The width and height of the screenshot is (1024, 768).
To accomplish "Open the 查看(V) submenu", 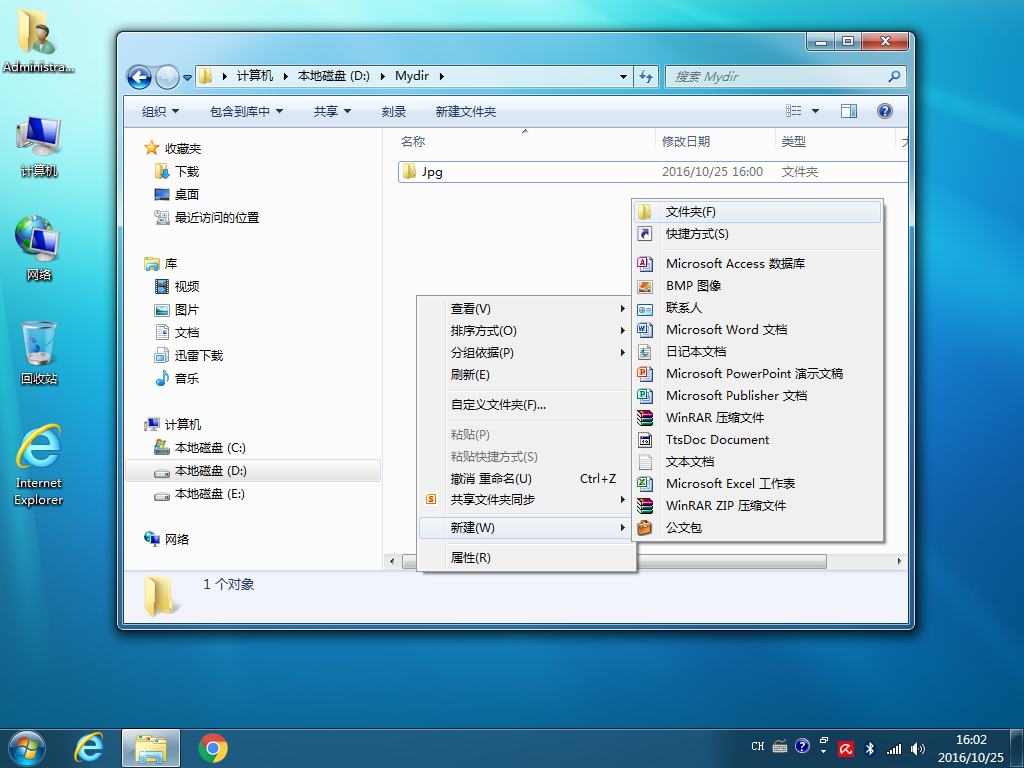I will pos(526,309).
